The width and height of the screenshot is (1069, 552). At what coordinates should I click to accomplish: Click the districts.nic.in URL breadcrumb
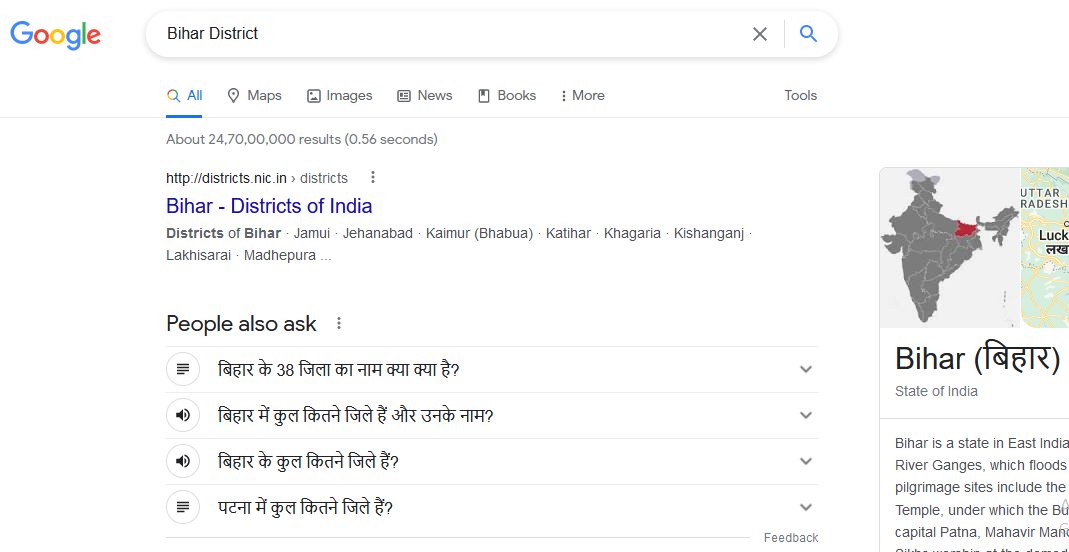click(257, 179)
